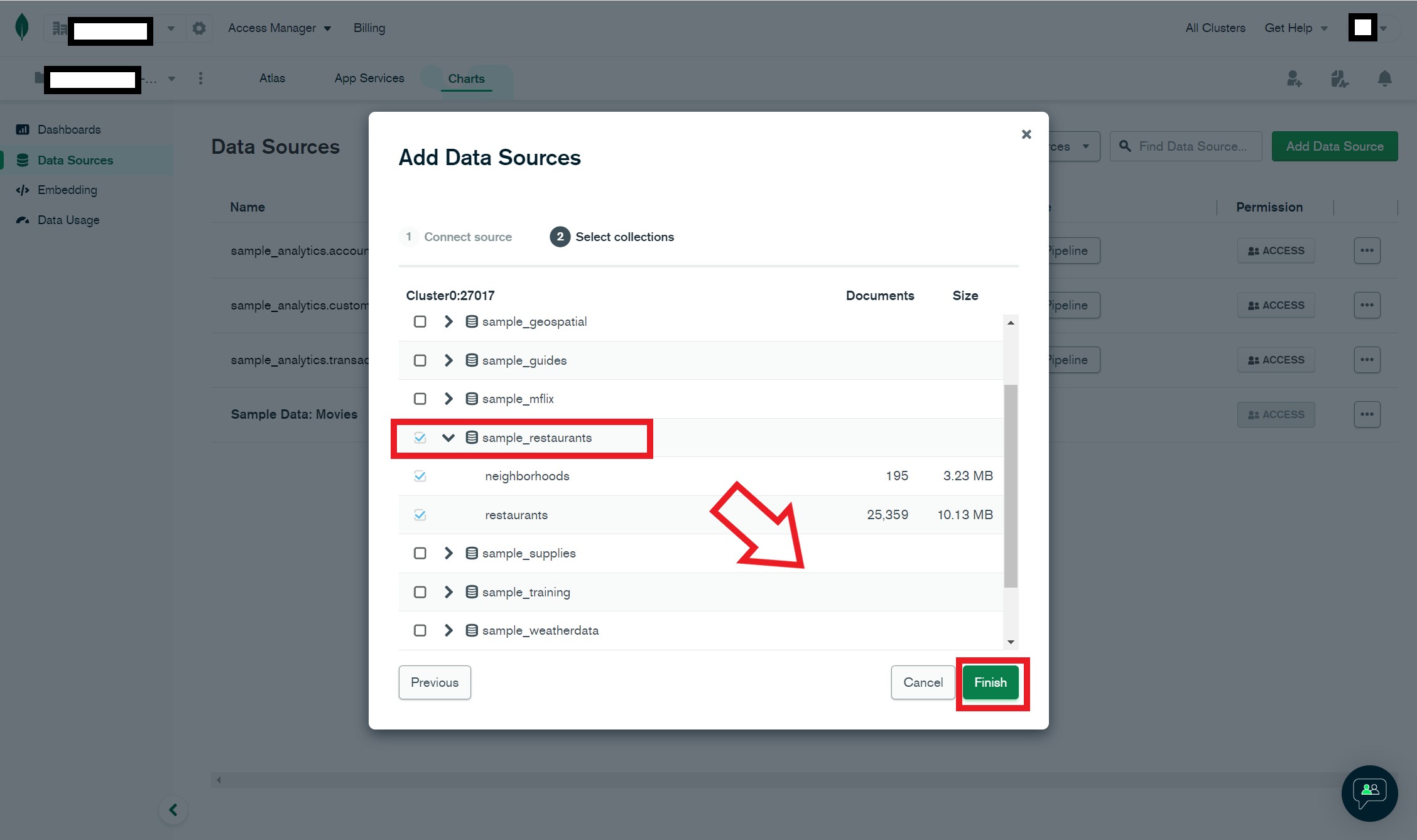Click the Data Usage gauge icon

[23, 220]
